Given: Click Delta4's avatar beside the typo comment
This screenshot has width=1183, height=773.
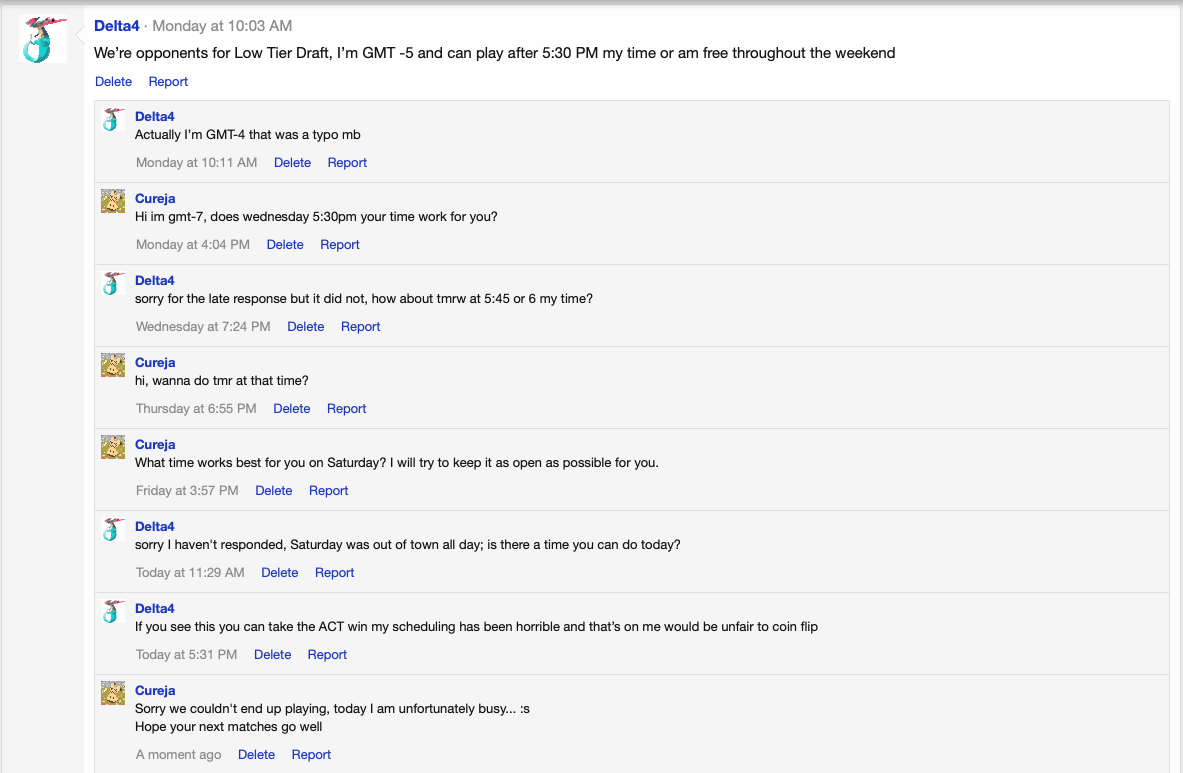Looking at the screenshot, I should click(x=113, y=120).
